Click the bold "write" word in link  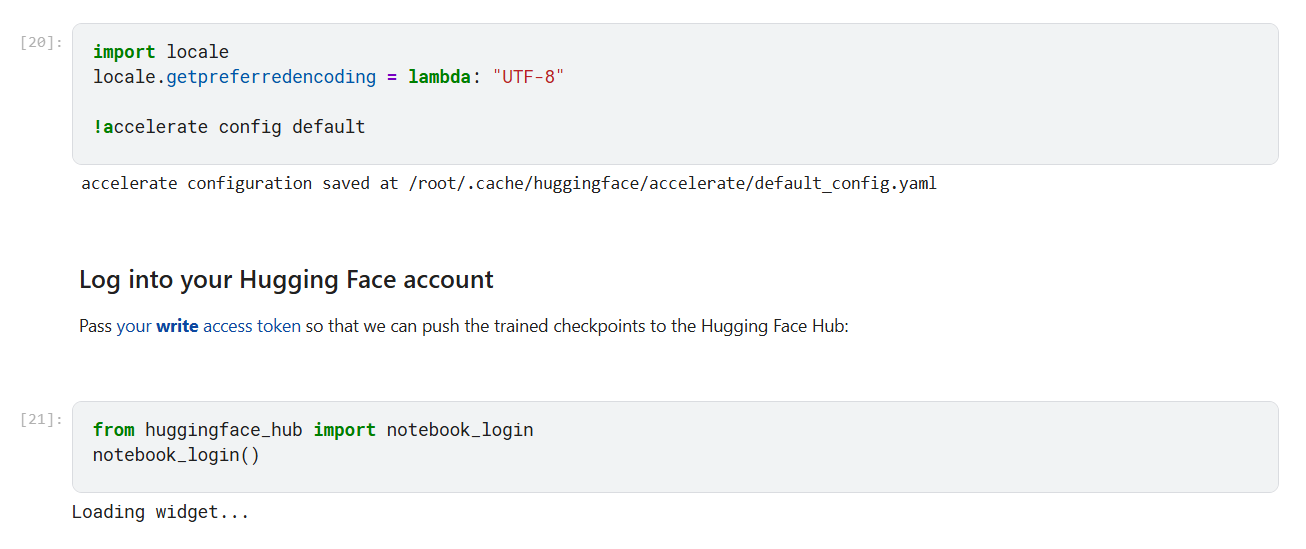(x=177, y=326)
